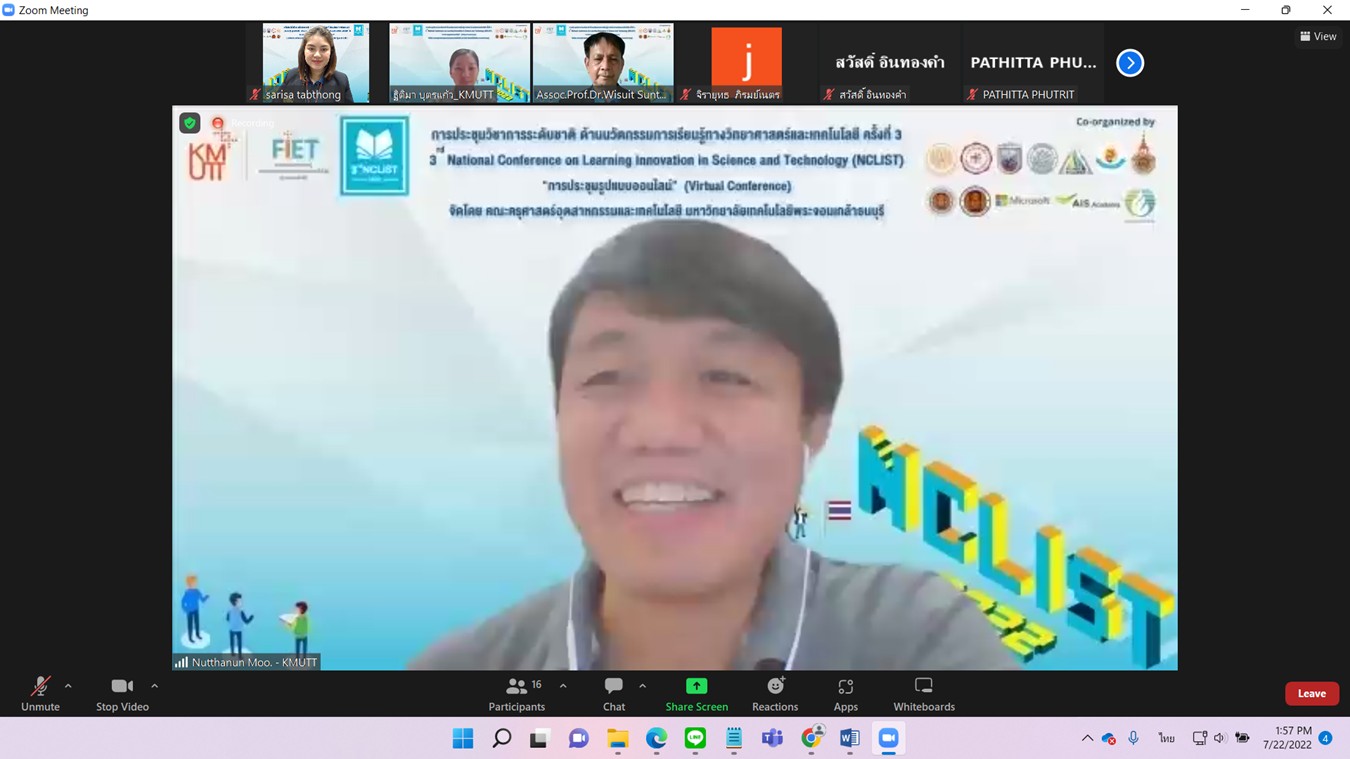
Task: Show next participants with blue arrow
Action: tap(1129, 63)
